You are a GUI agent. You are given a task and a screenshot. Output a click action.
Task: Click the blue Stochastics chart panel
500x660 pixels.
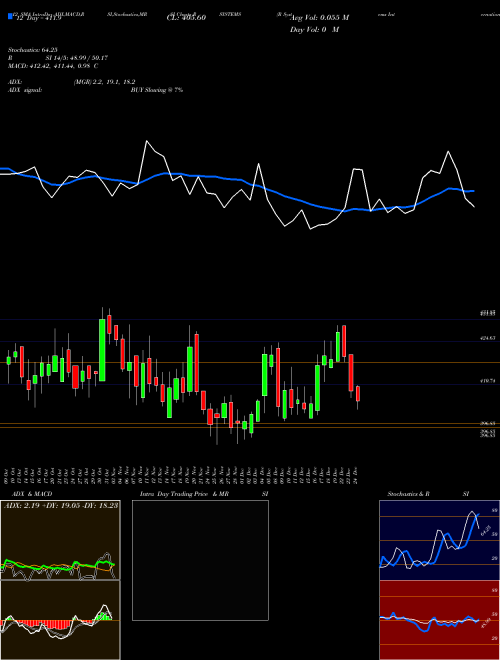coord(439,540)
